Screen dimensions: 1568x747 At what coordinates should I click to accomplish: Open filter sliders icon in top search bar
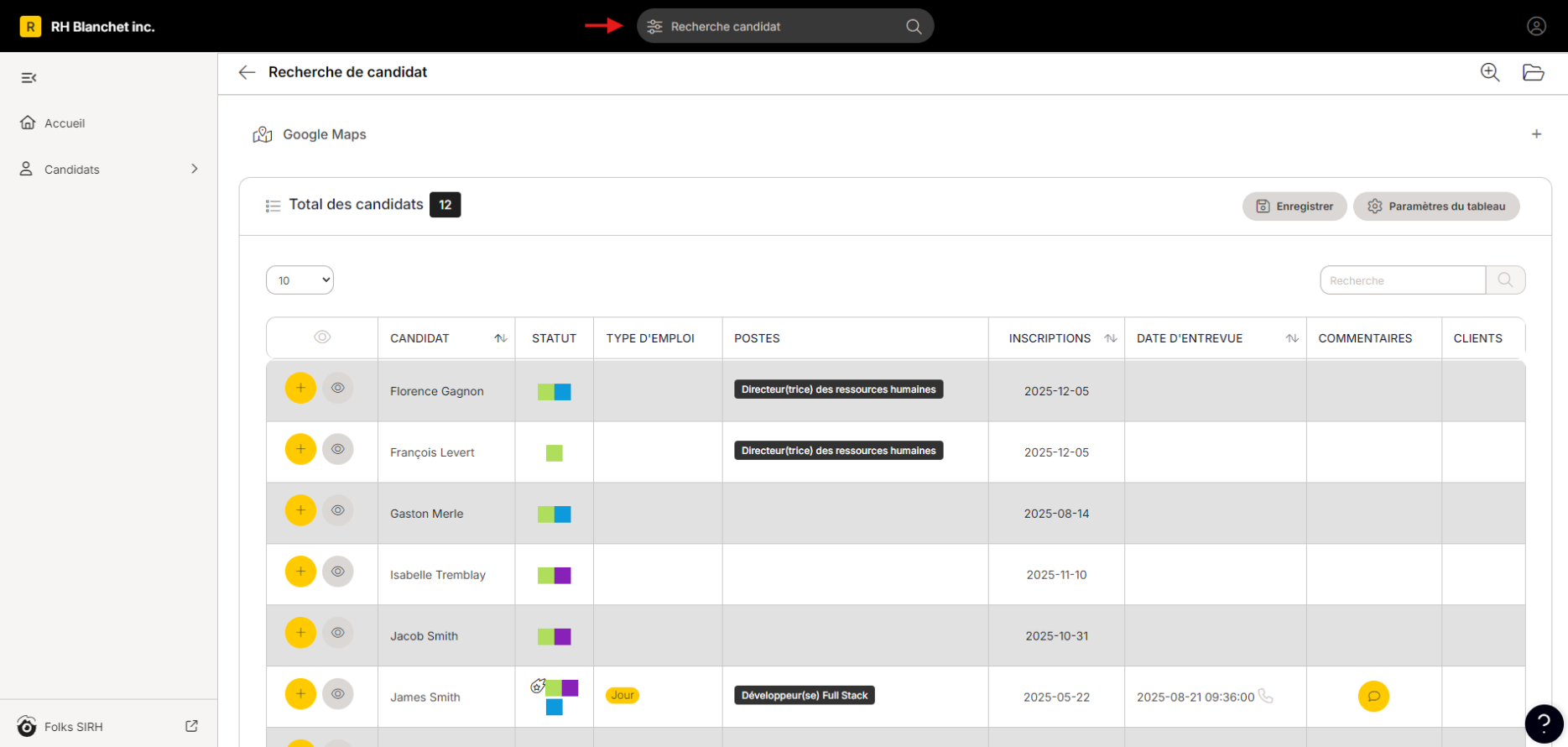(x=654, y=27)
